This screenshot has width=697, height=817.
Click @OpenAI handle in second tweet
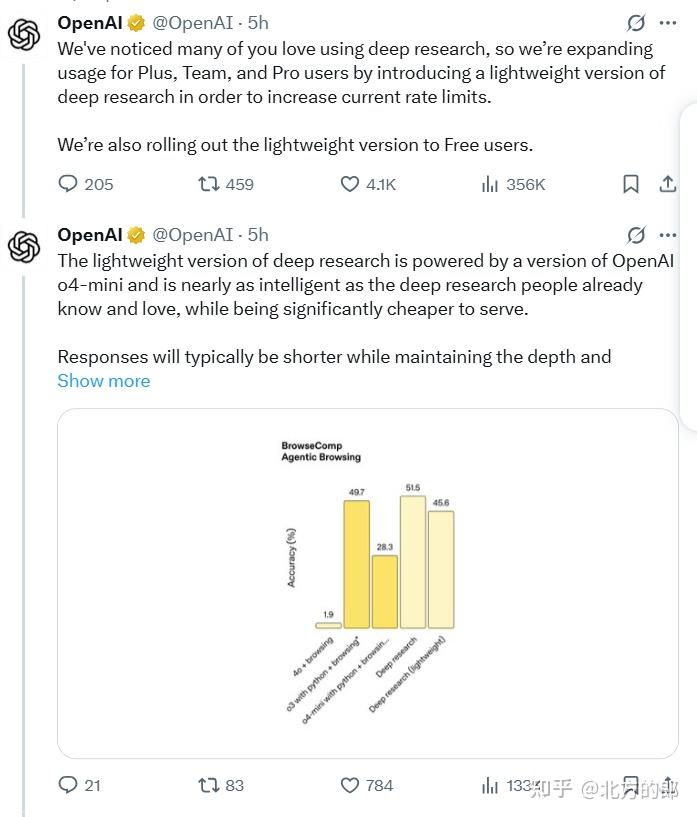click(194, 235)
